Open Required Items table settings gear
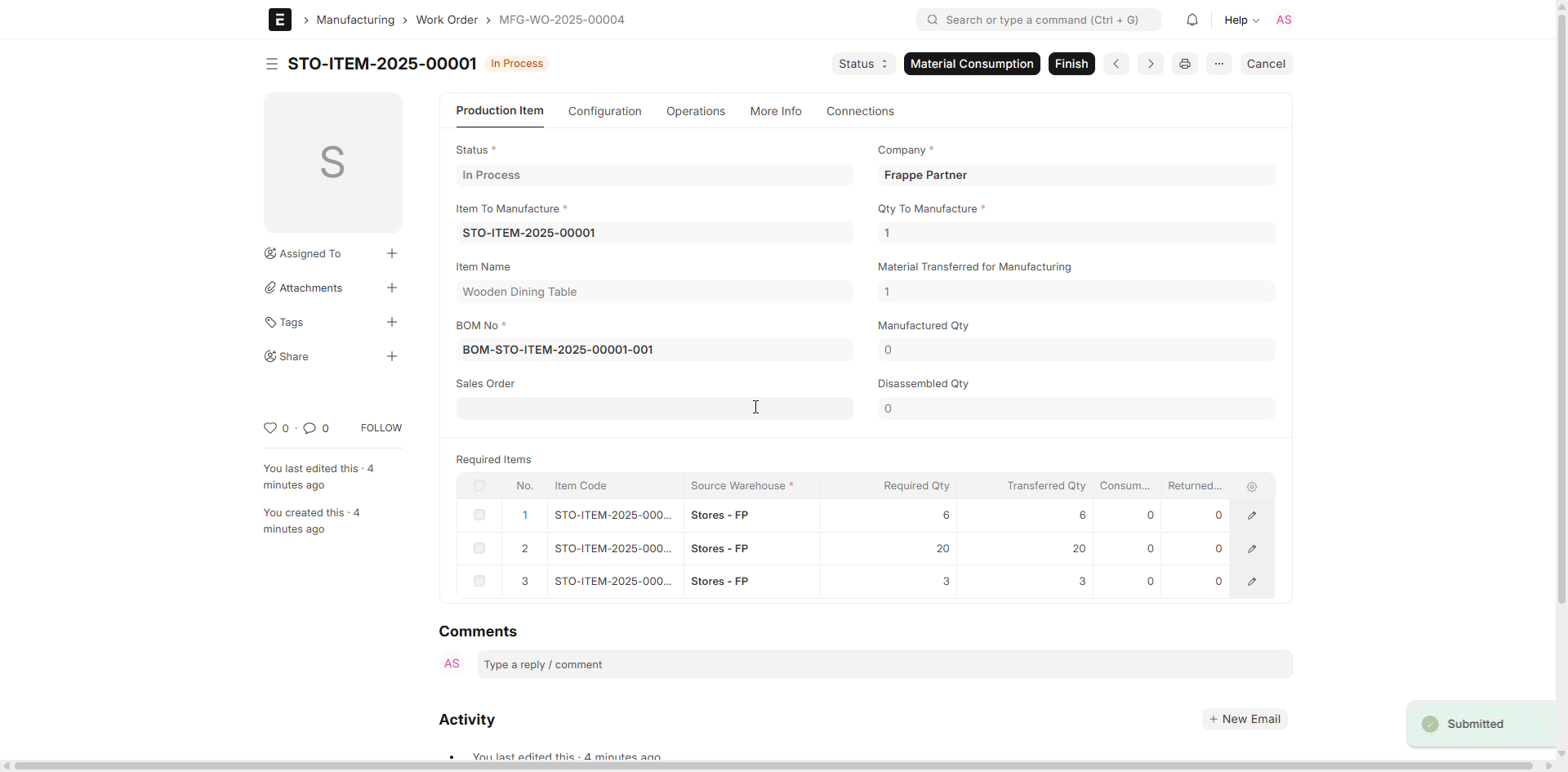The height and width of the screenshot is (772, 1568). (1251, 486)
